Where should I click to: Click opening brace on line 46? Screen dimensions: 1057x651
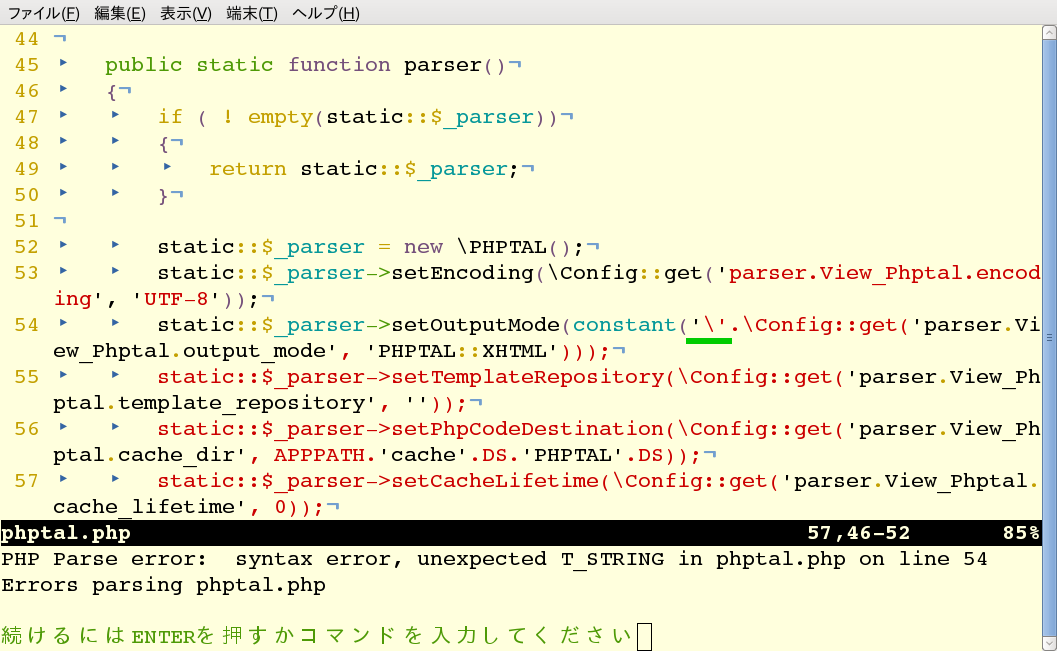point(111,91)
